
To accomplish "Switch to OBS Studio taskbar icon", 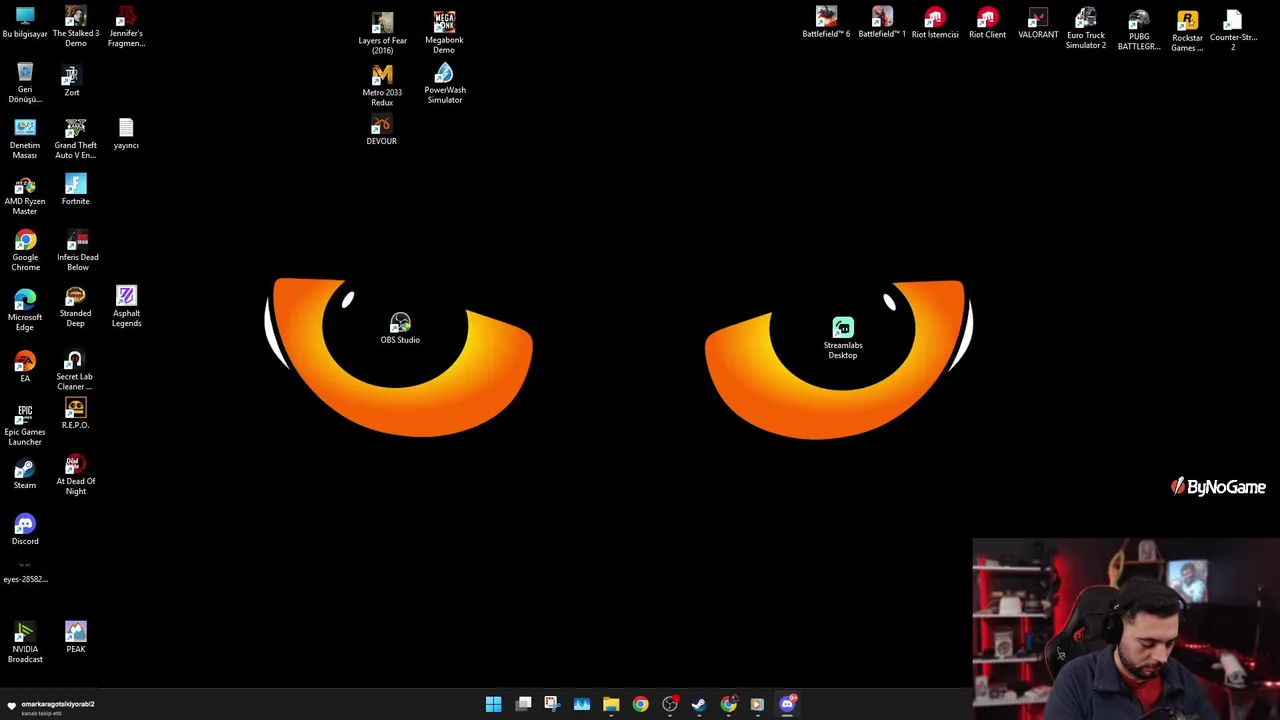I will click(670, 704).
